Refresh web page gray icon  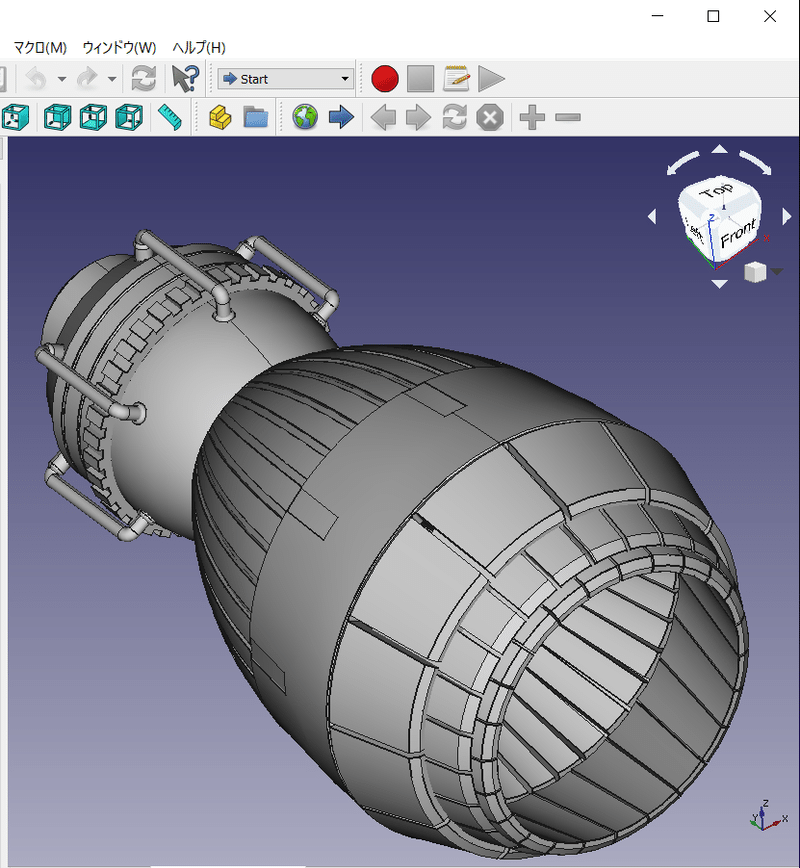coord(455,117)
